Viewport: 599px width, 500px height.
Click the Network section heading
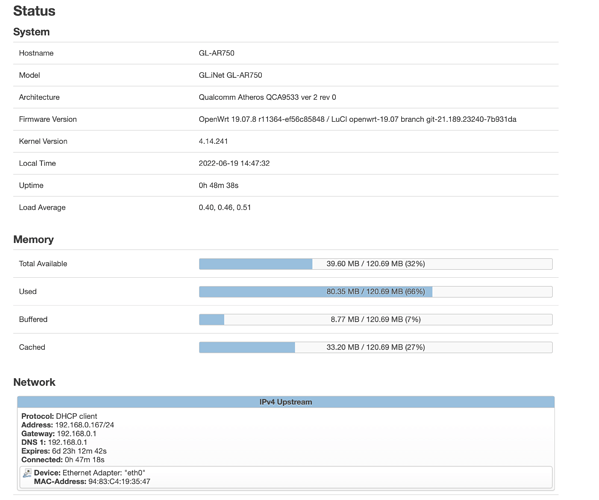click(x=34, y=382)
